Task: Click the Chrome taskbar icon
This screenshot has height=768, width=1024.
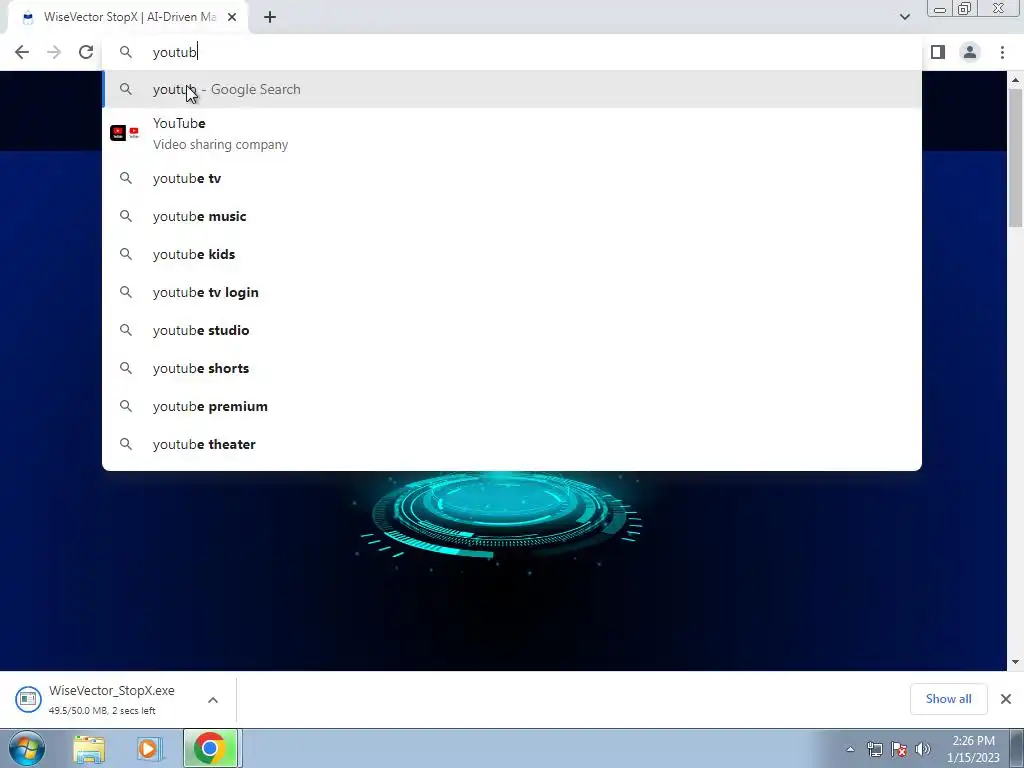Action: click(x=210, y=748)
